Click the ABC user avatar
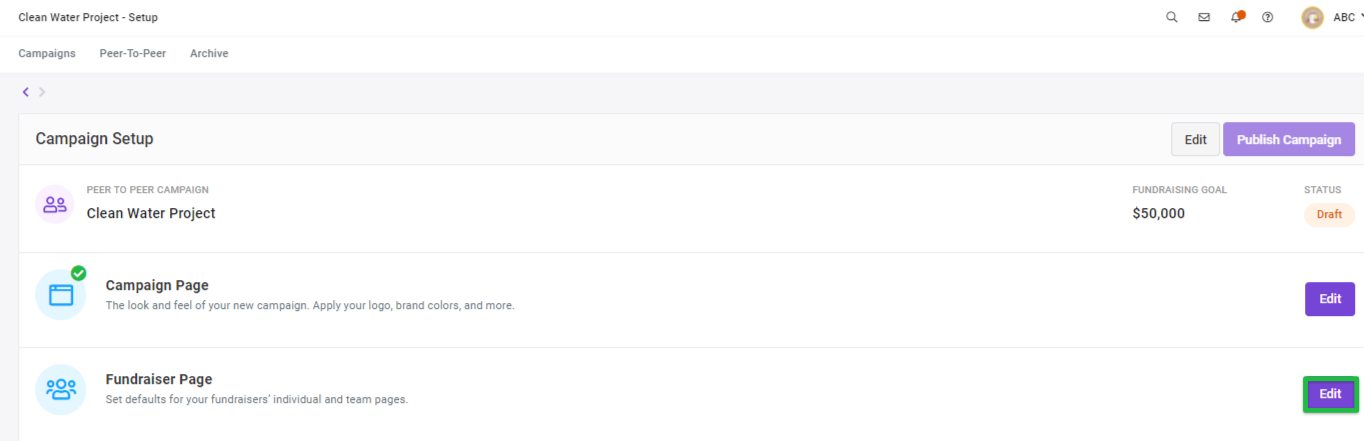This screenshot has height=441, width=1364. click(x=1312, y=17)
